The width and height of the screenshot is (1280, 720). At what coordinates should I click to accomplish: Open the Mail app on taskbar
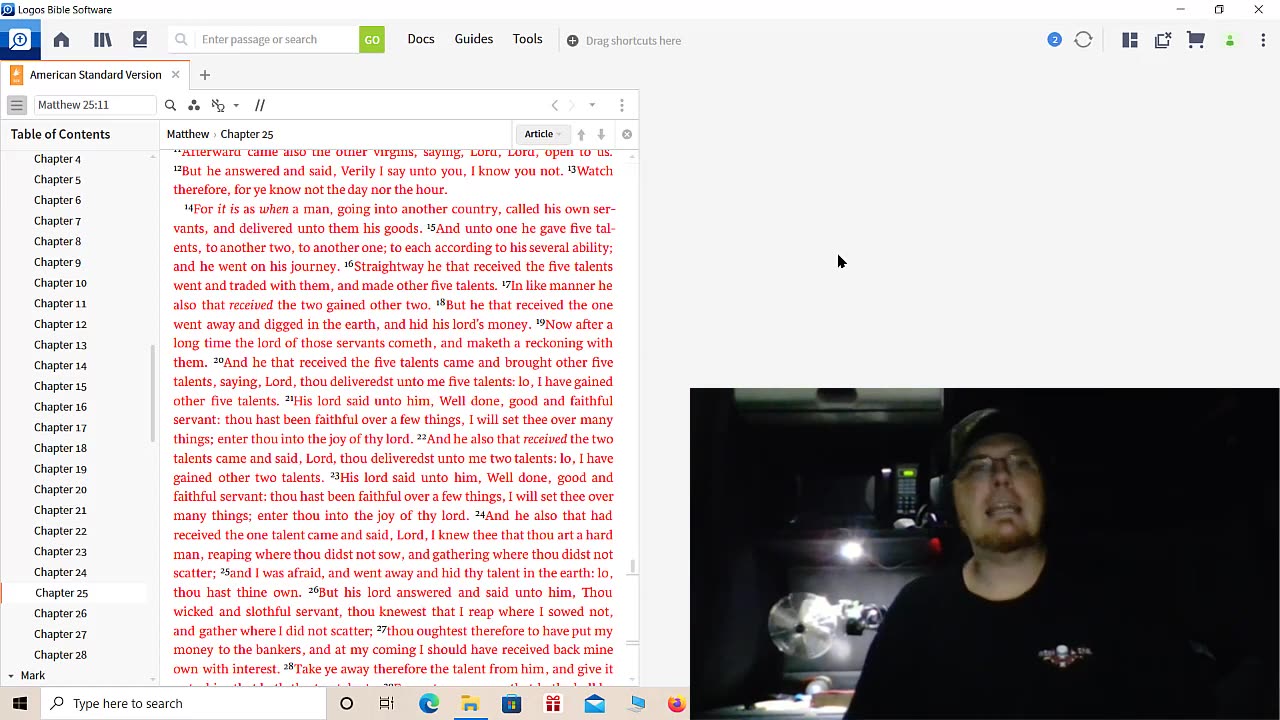coord(594,703)
